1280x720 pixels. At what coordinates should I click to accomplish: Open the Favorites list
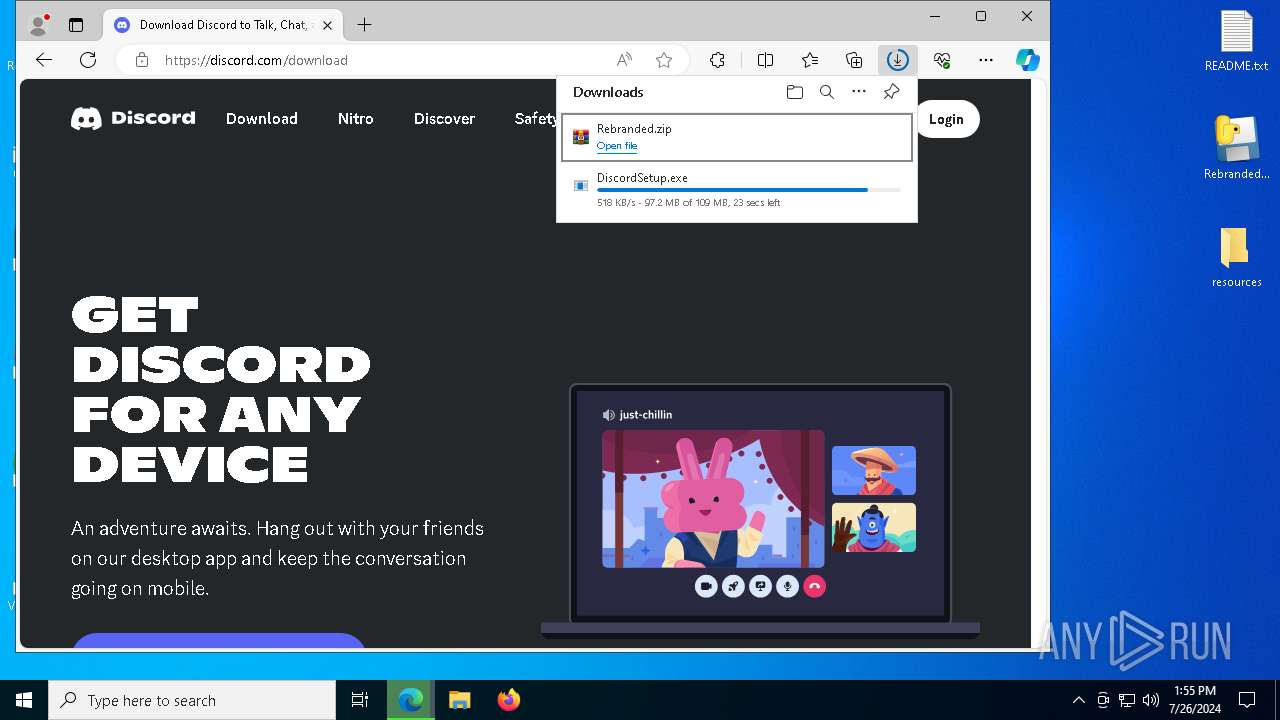click(x=810, y=60)
